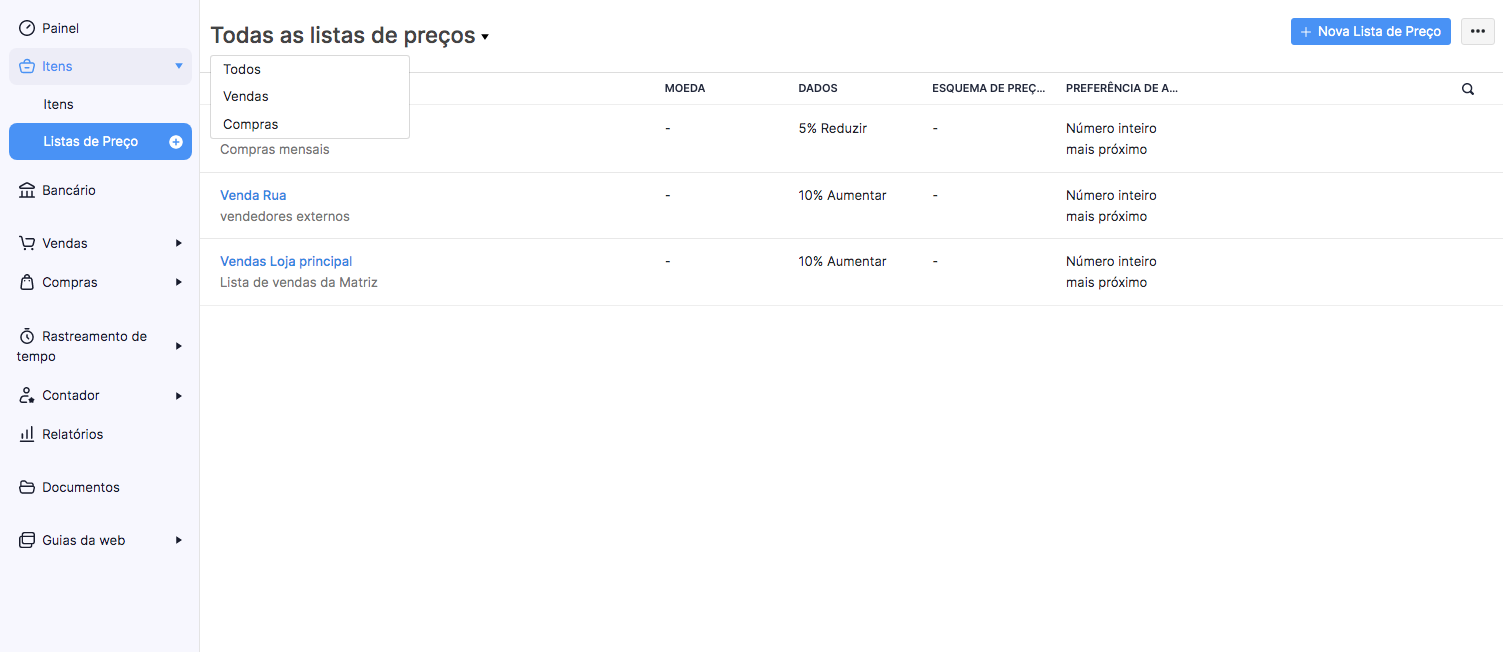Choose Vendas filter option in dropdown
Viewport: 1503px width, 652px height.
310,97
